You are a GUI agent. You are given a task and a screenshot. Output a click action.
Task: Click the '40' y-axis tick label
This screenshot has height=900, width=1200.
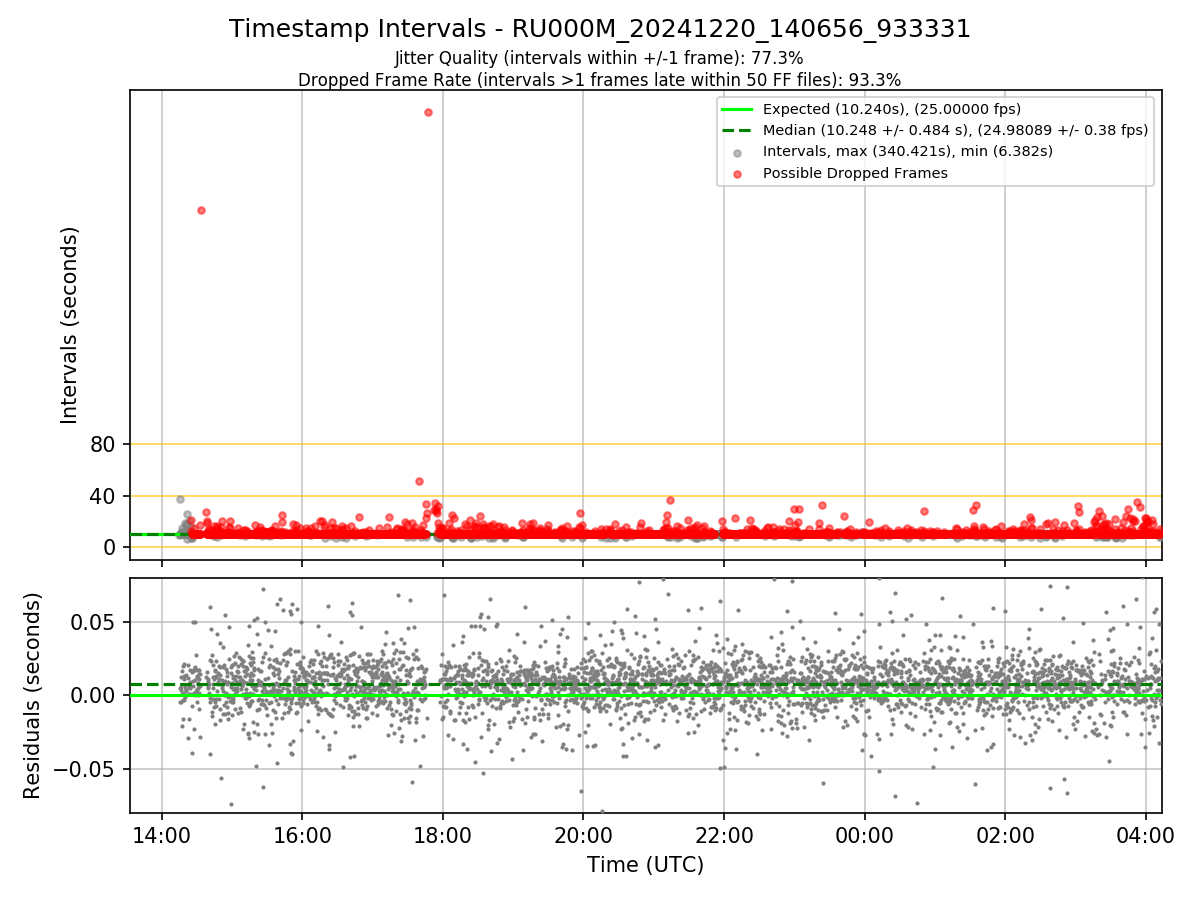click(104, 496)
